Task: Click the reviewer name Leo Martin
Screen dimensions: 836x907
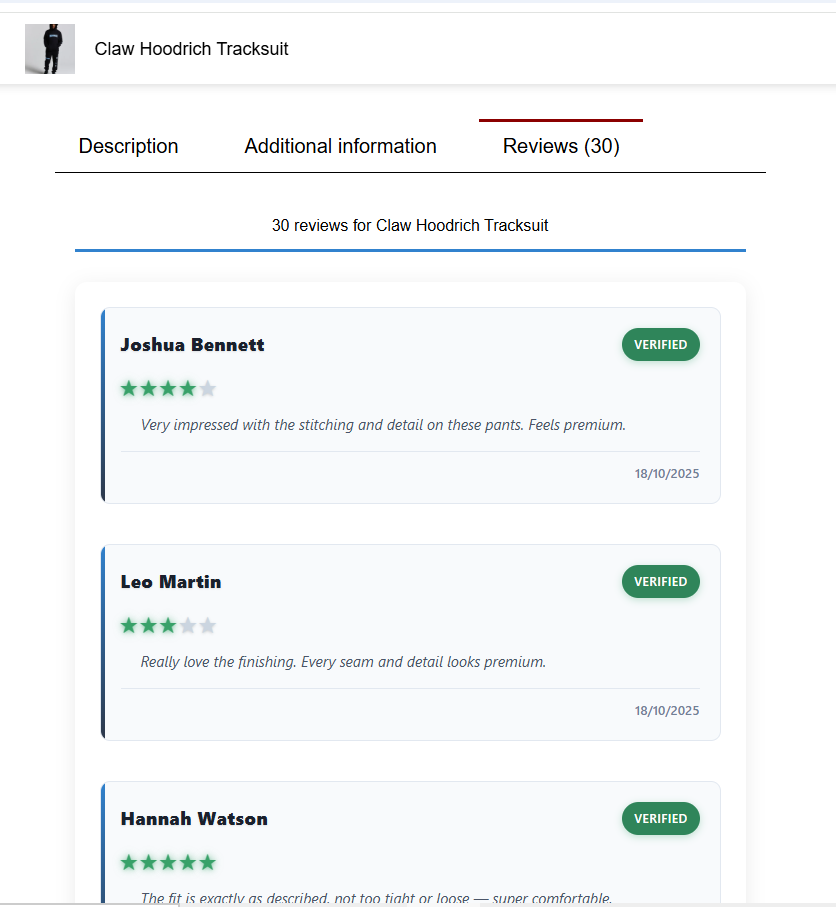Action: [x=171, y=582]
